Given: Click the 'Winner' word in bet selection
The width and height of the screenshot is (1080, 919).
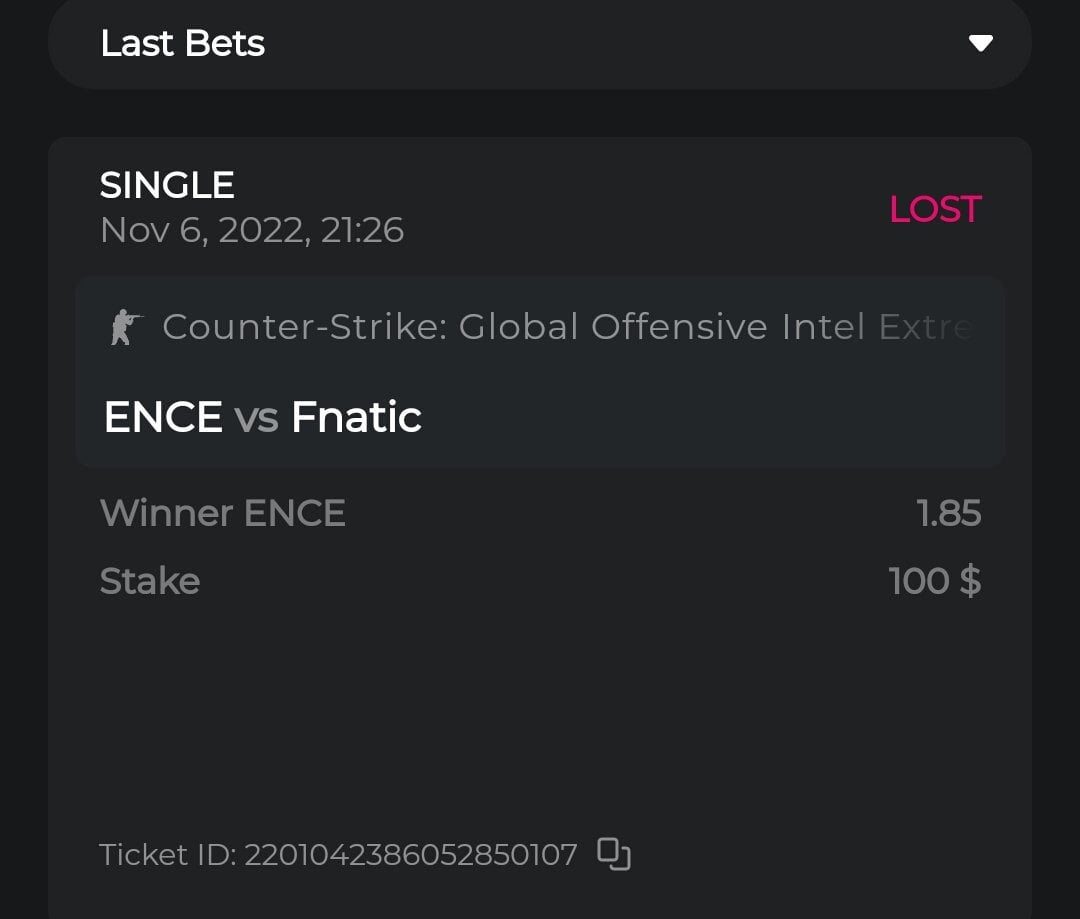Looking at the screenshot, I should coord(166,514).
